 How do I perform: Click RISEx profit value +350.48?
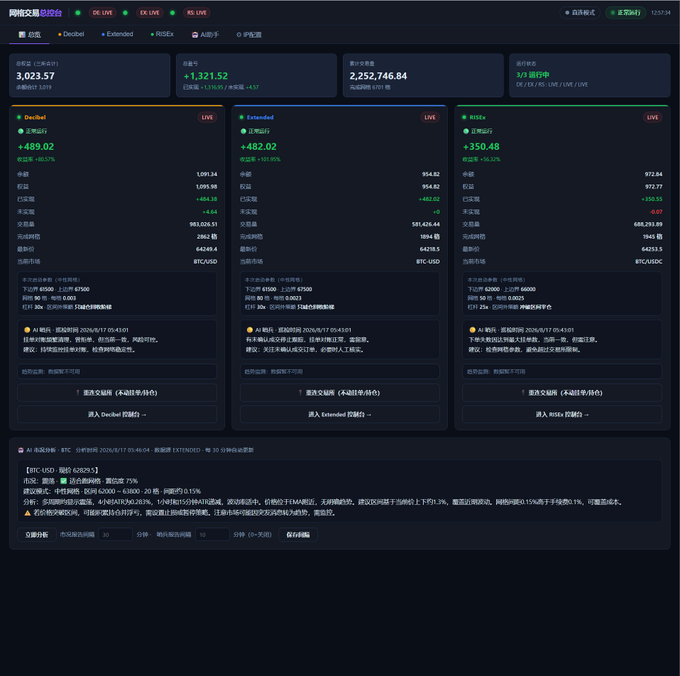(x=481, y=147)
